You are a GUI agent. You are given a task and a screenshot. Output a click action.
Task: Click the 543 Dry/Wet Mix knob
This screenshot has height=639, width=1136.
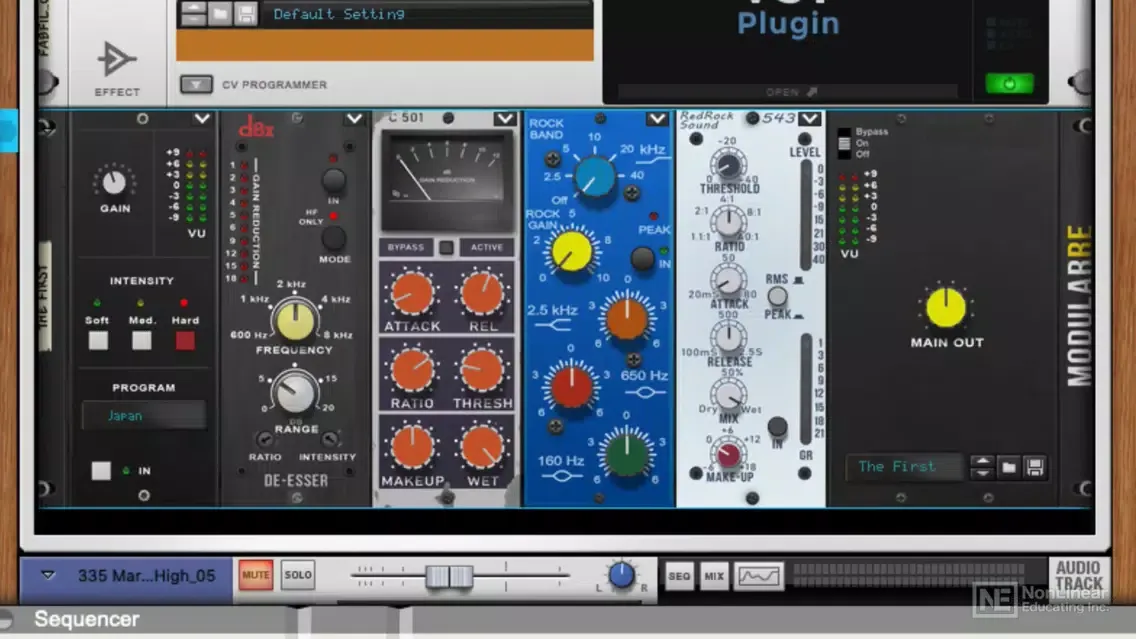coord(727,396)
